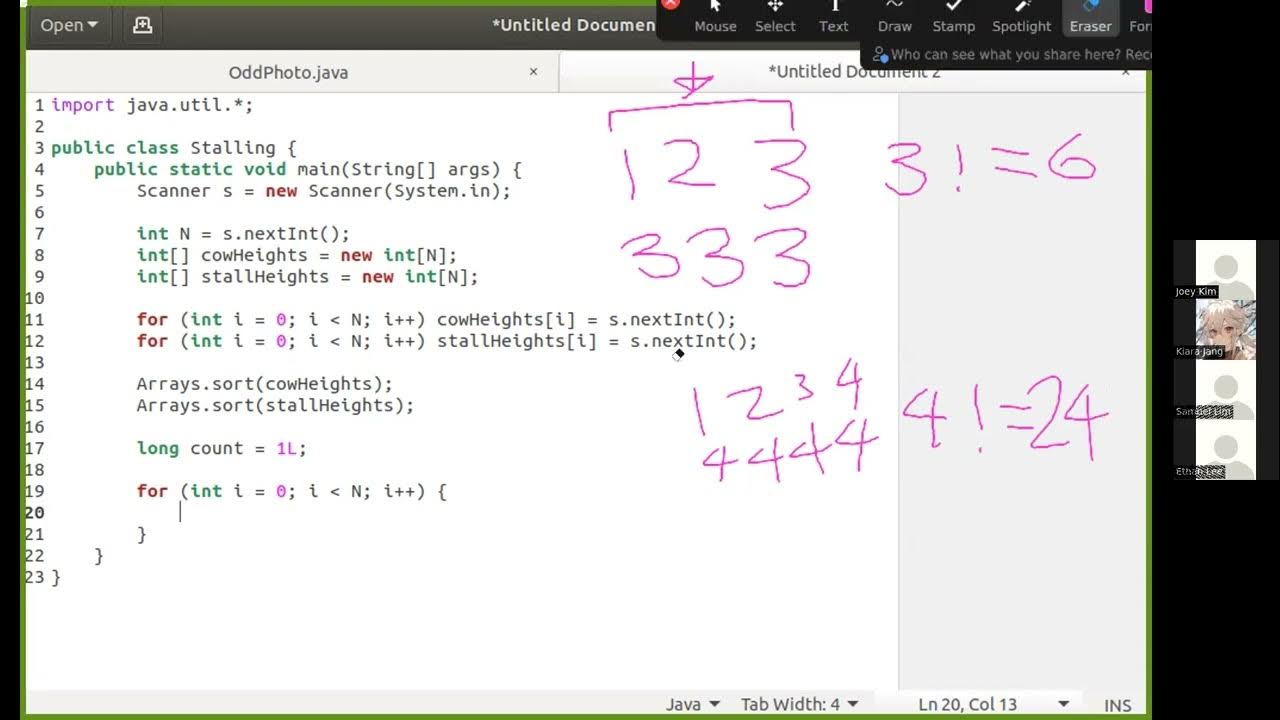Activate the Draw annotation tool
This screenshot has height=720, width=1280.
pos(894,18)
